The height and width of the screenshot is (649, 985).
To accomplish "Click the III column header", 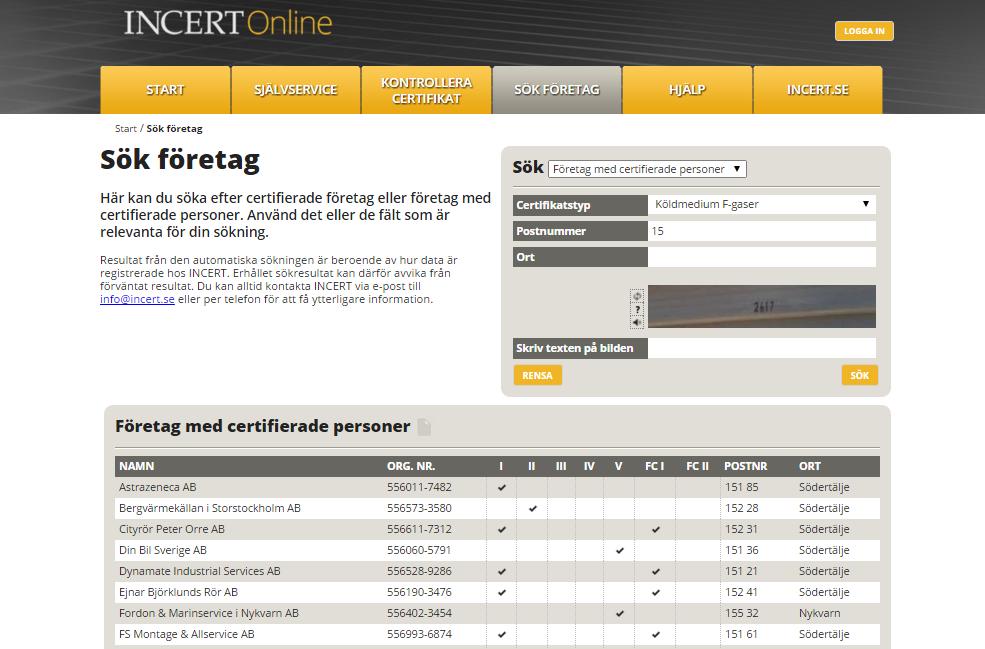I will (561, 466).
